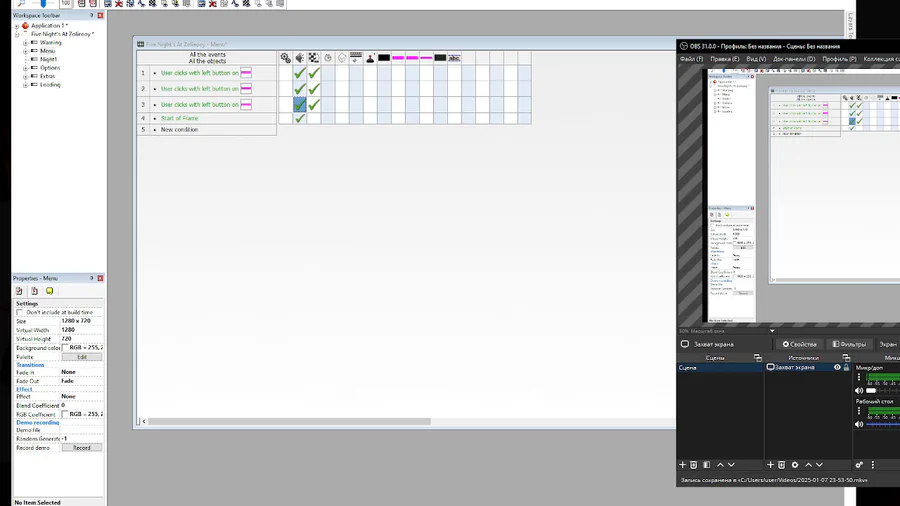Select black object column beside abc icon

point(440,58)
